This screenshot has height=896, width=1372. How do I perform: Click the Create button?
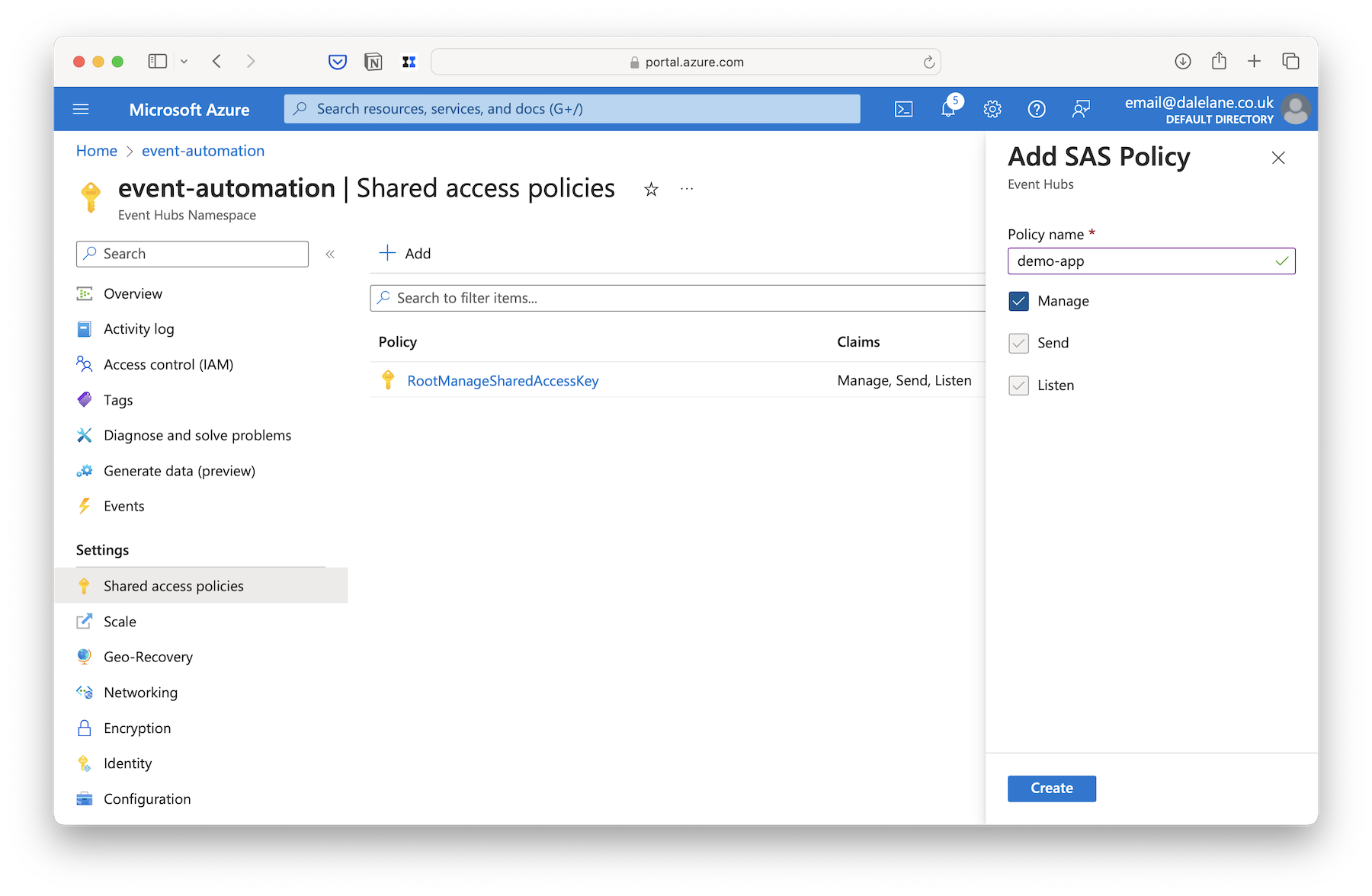pos(1052,789)
